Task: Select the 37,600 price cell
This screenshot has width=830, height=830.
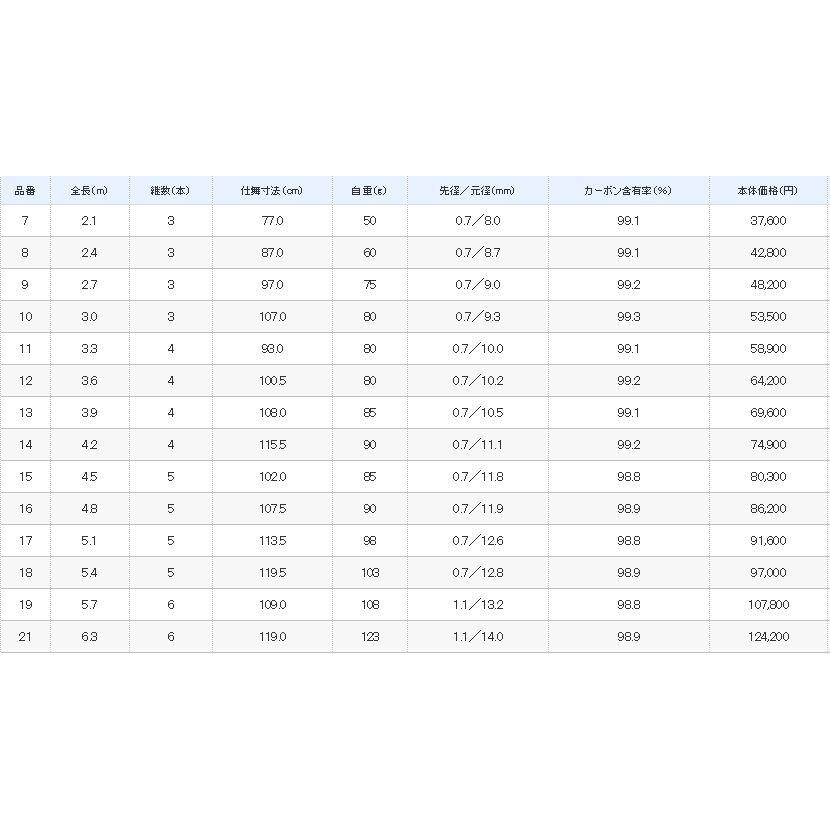Action: (768, 221)
